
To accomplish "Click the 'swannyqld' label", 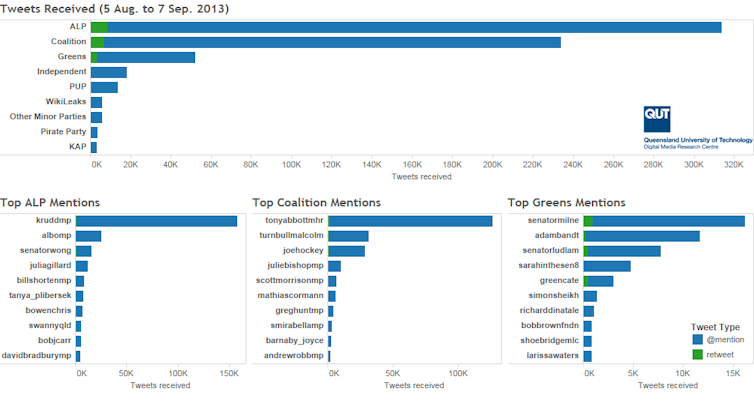I will (50, 325).
